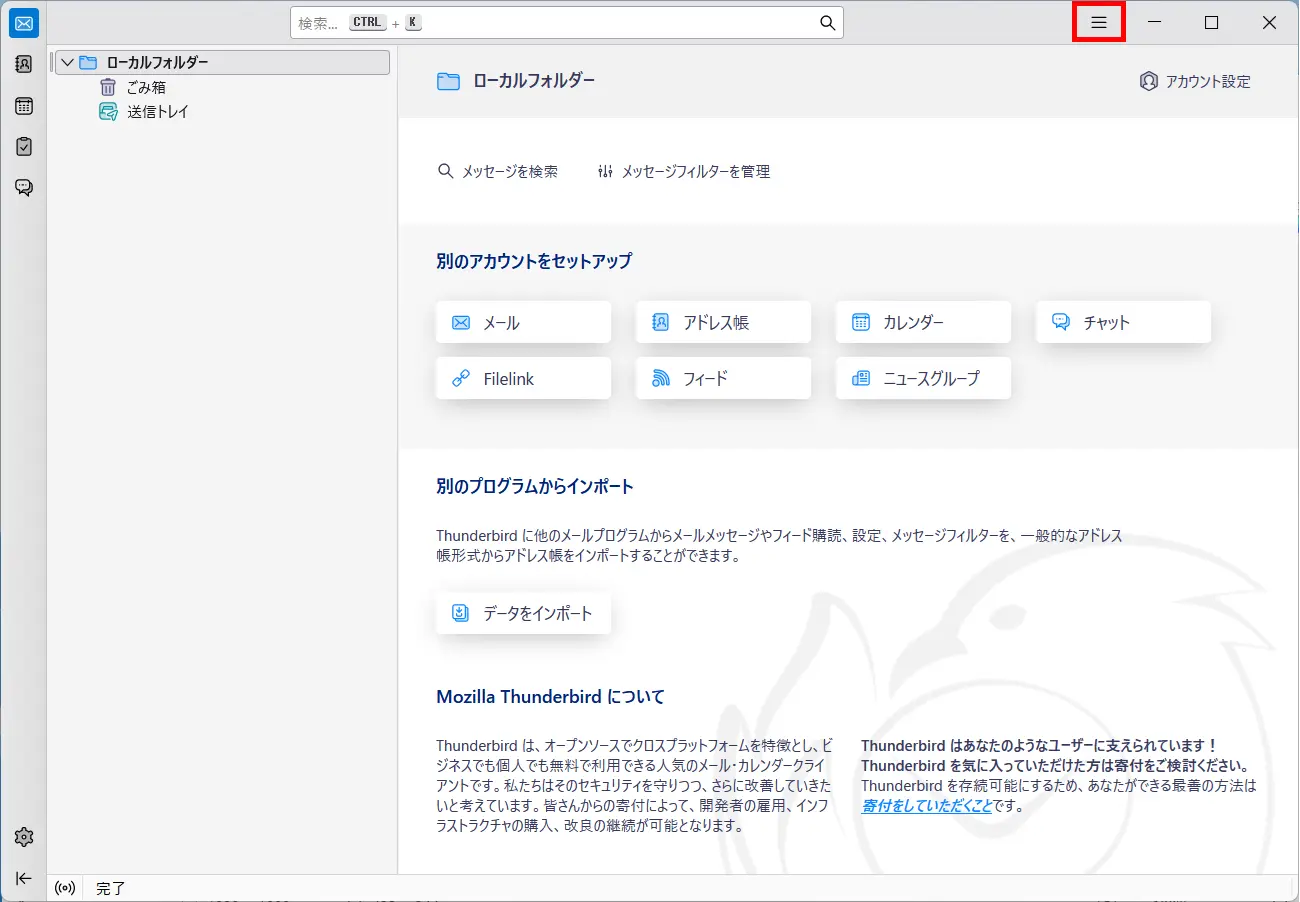Open Settings via the gear icon
1300x902 pixels.
24,837
